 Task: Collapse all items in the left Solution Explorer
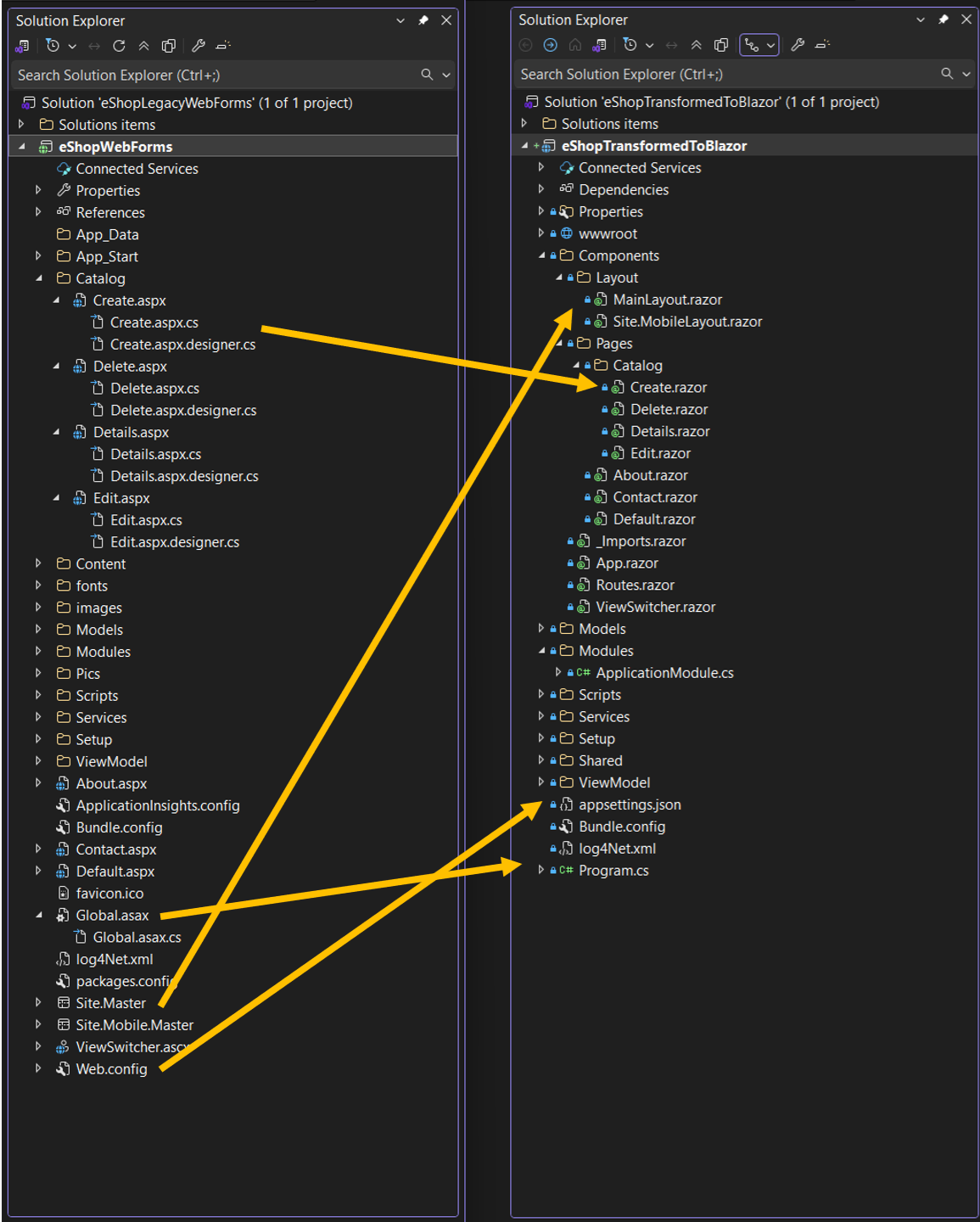pyautogui.click(x=146, y=46)
